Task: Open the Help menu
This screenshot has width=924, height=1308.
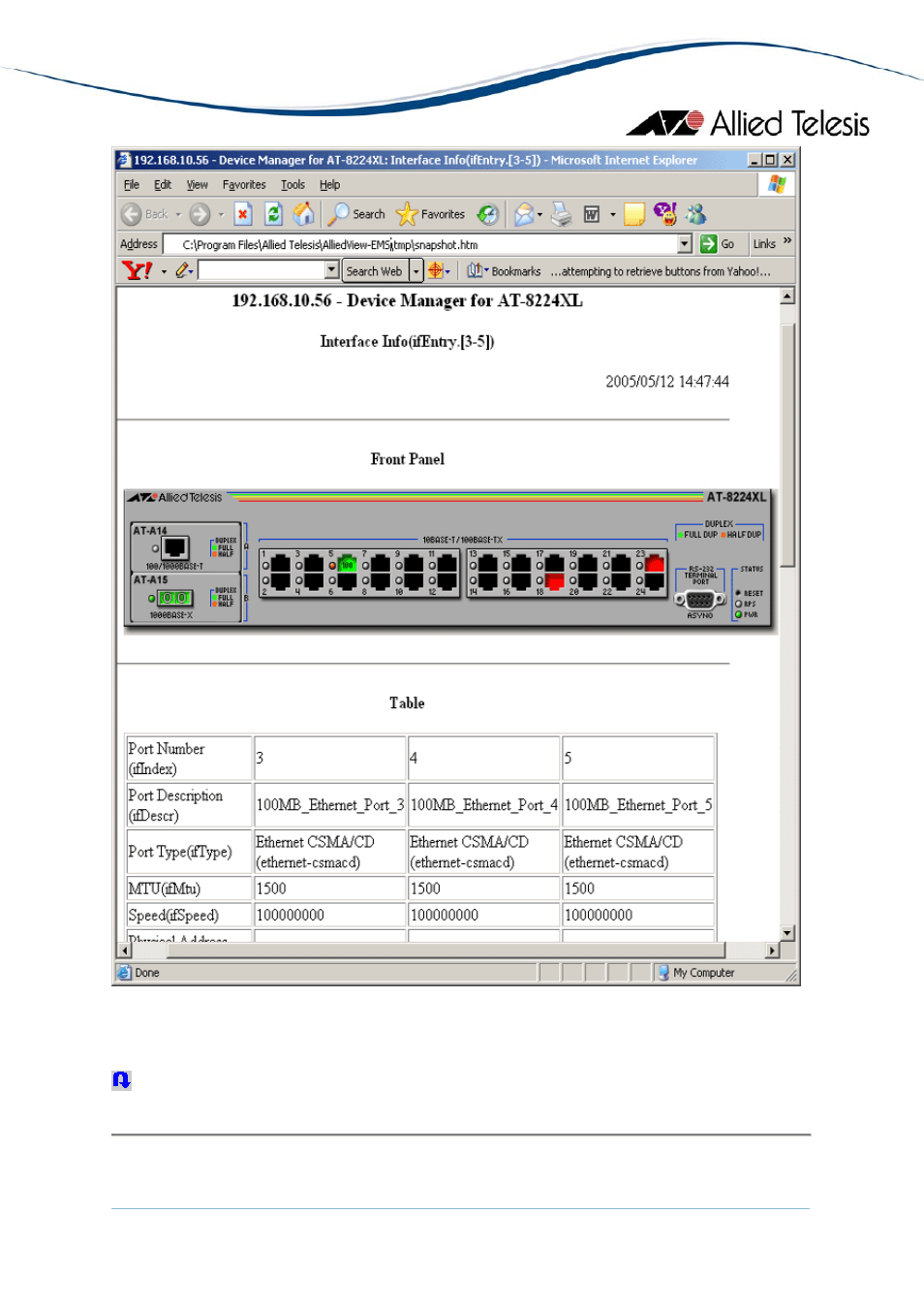Action: click(329, 185)
